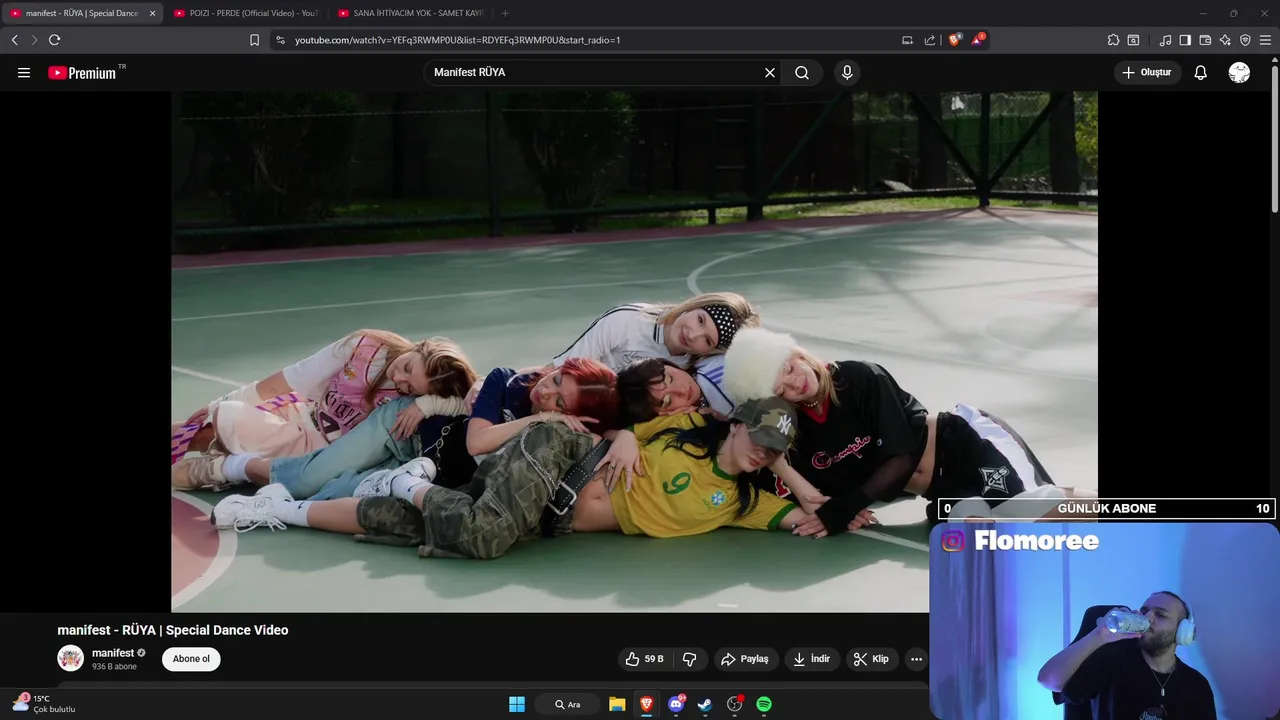Open YouTube notifications bell
The image size is (1280, 720).
[1201, 72]
